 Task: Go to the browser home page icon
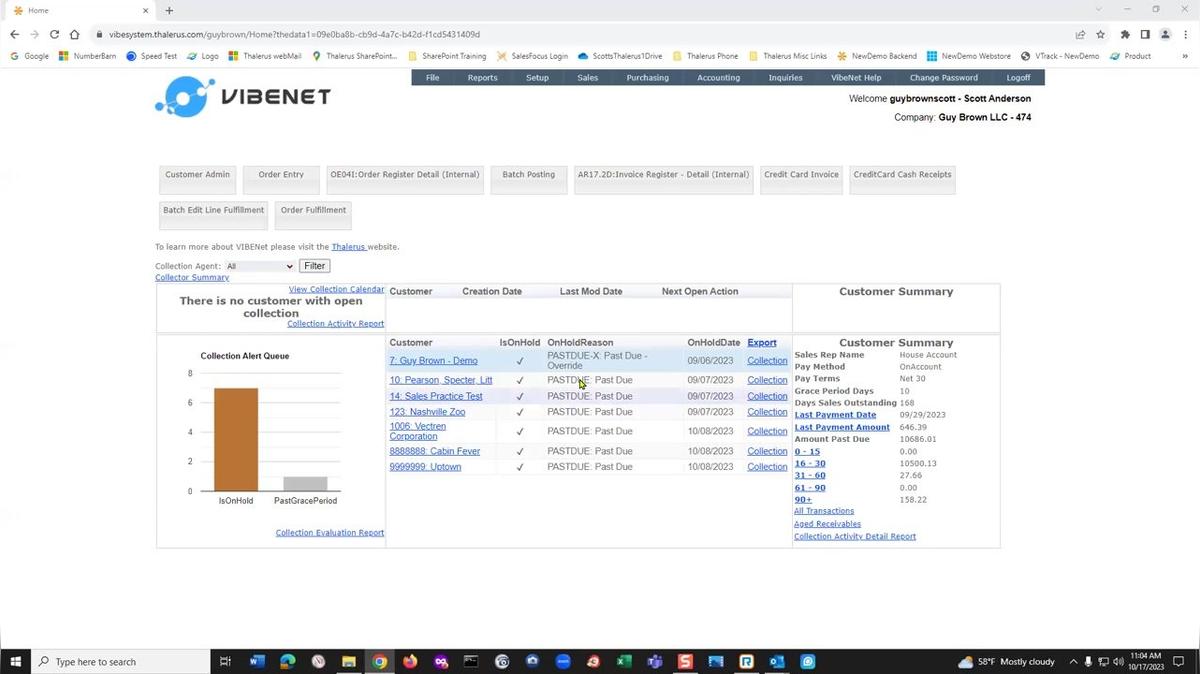pyautogui.click(x=75, y=34)
